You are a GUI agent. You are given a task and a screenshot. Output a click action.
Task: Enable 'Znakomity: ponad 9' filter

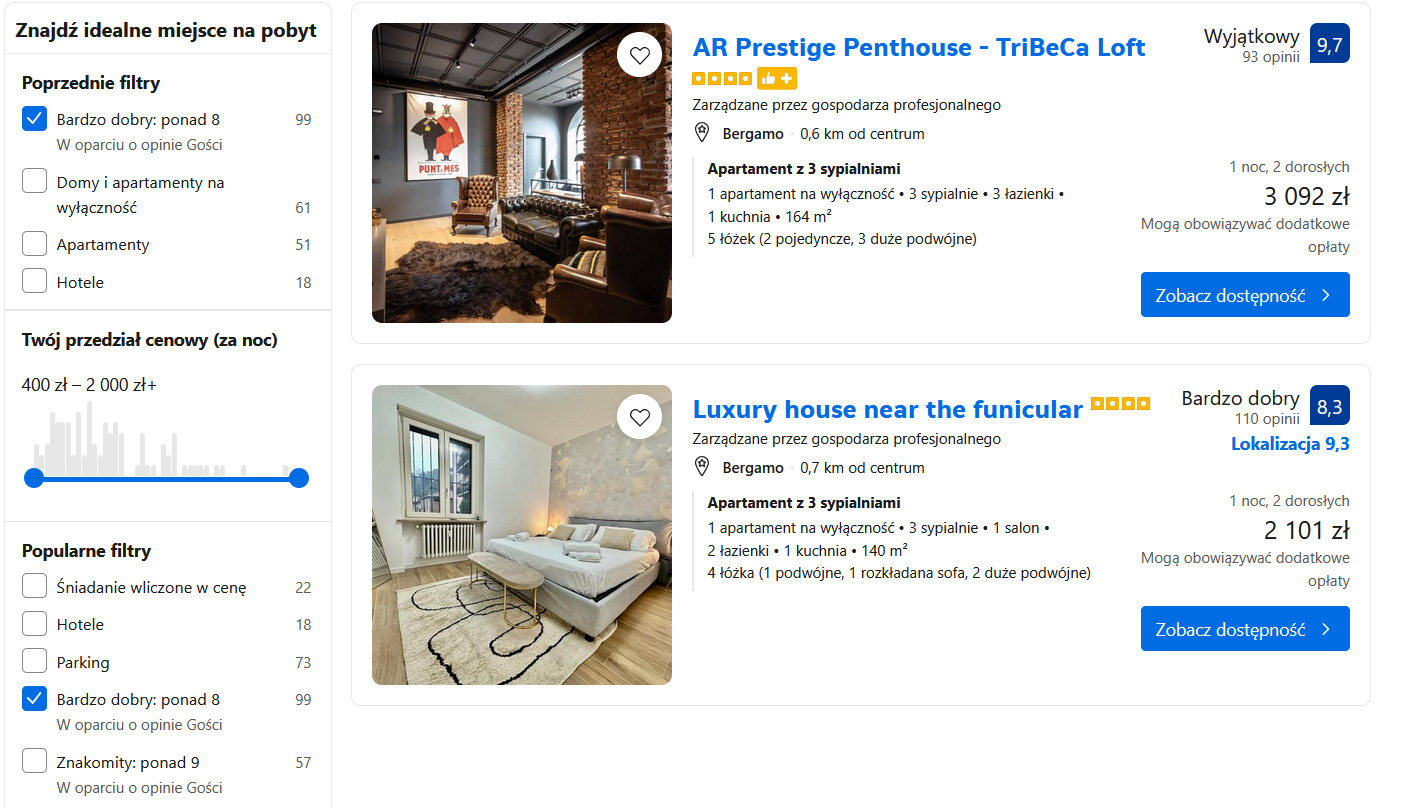(35, 762)
